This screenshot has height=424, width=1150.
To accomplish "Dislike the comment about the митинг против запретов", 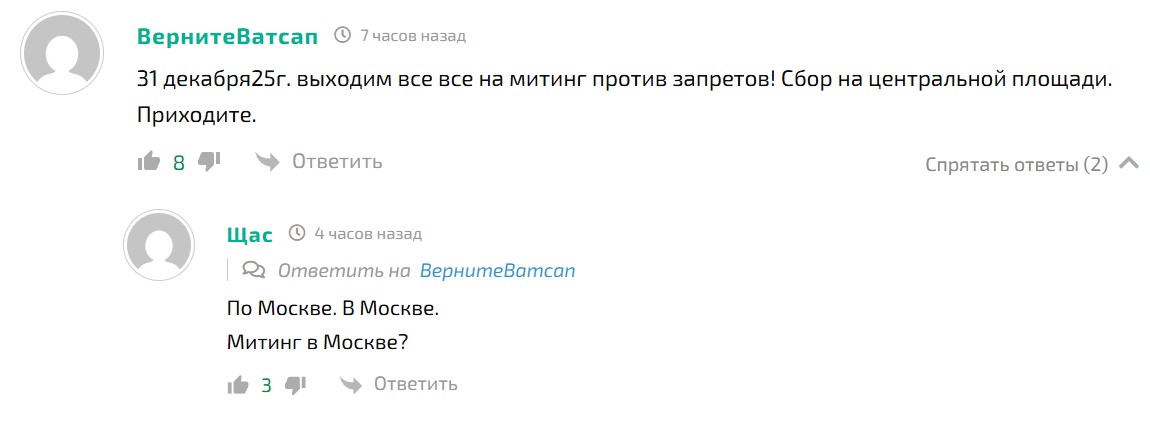I will (209, 162).
